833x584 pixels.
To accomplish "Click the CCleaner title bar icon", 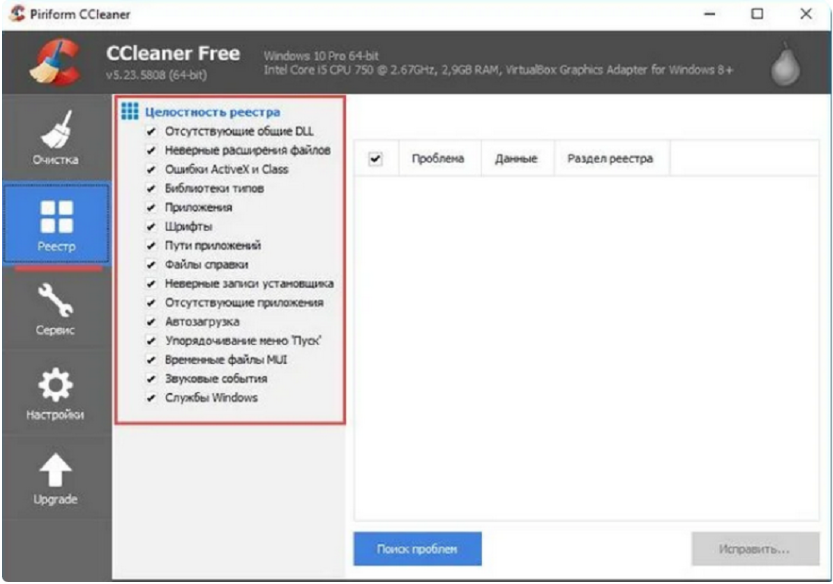I will pyautogui.click(x=18, y=13).
